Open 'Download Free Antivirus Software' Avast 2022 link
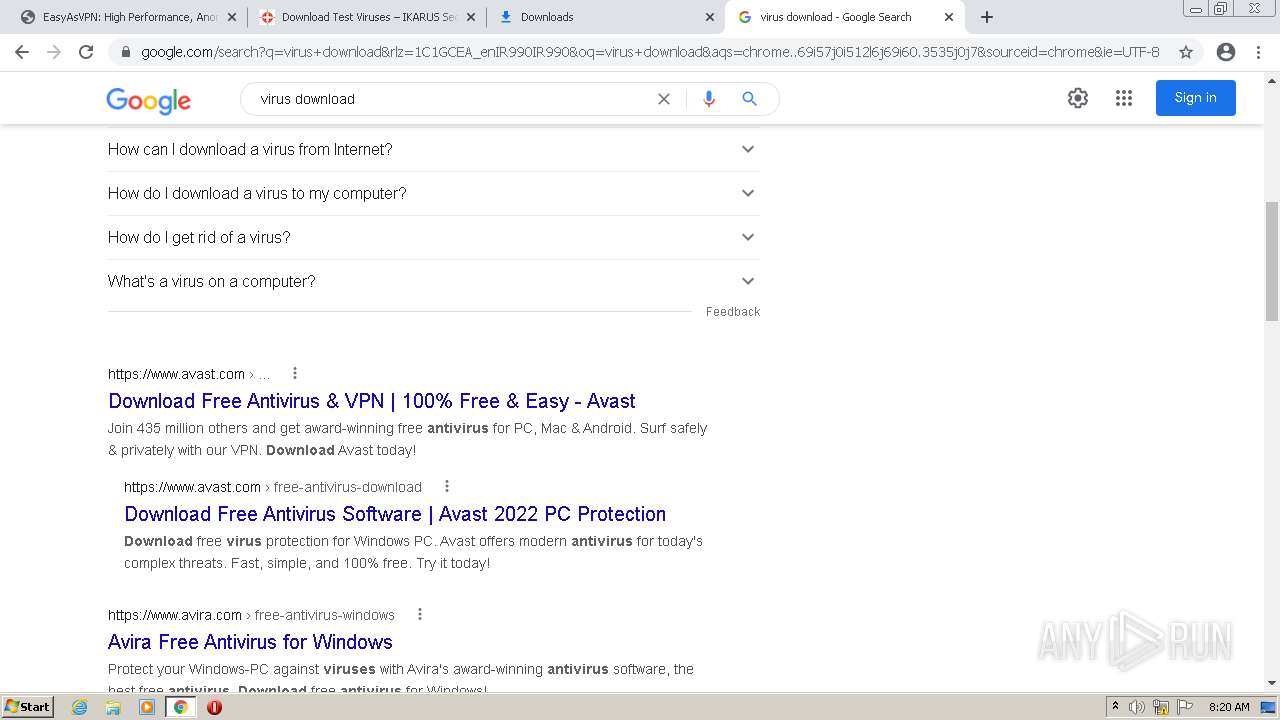The height and width of the screenshot is (720, 1280). coord(395,514)
